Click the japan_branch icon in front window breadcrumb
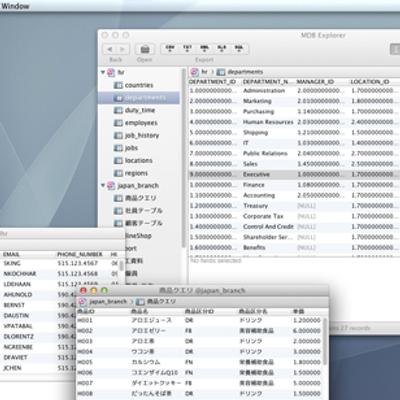 pyautogui.click(x=82, y=301)
